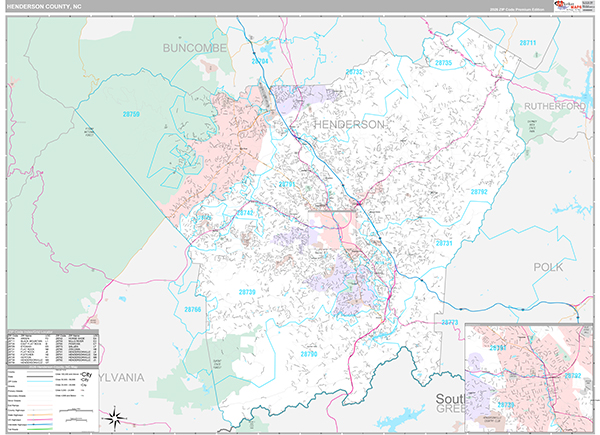
Task: Click the partial Transylvania county label
Action: [x=122, y=378]
